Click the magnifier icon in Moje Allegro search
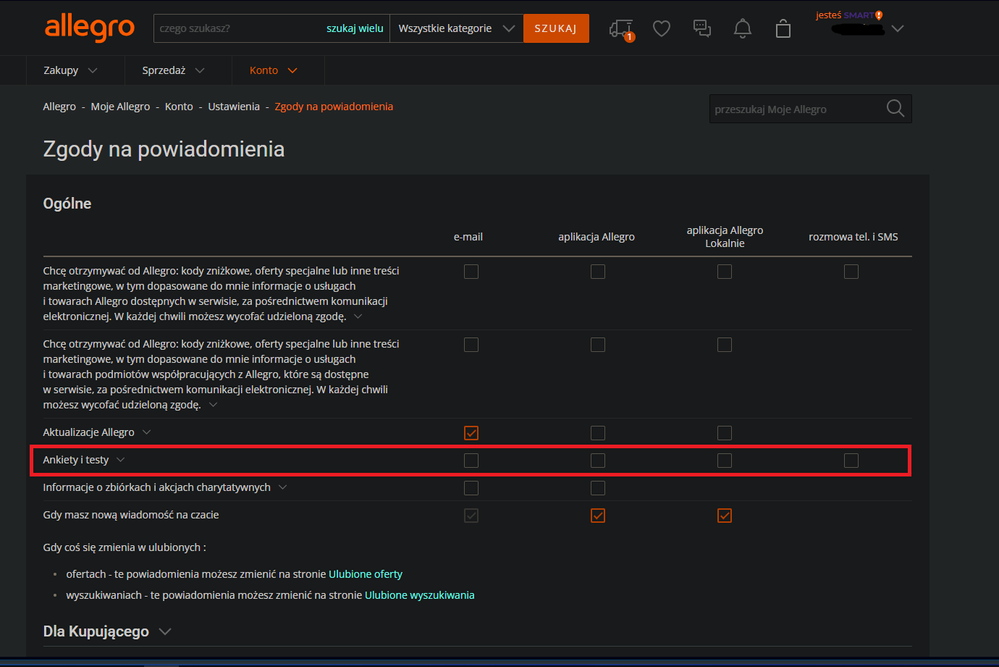 [x=895, y=109]
